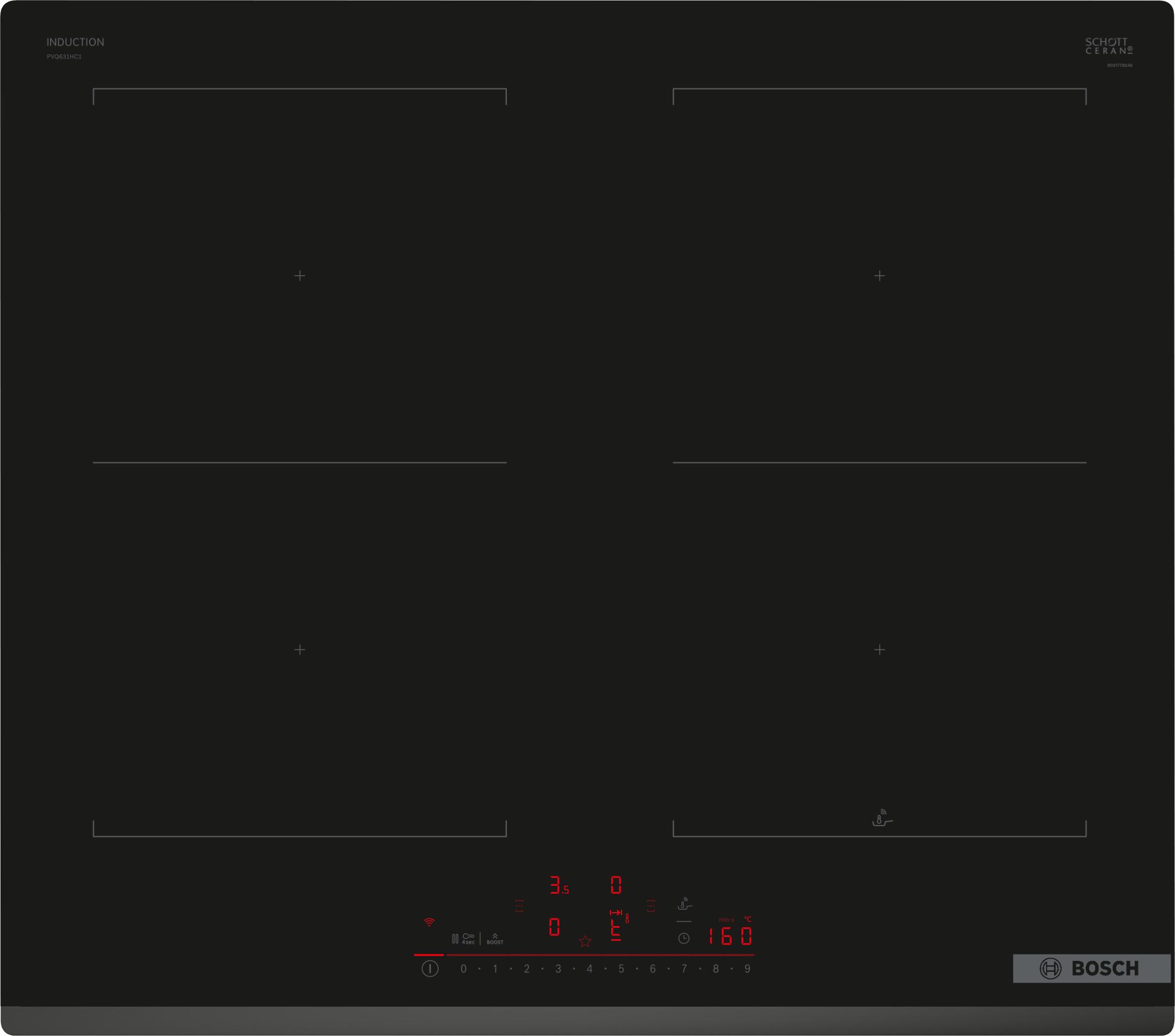Tap the star favorites icon

click(x=585, y=941)
